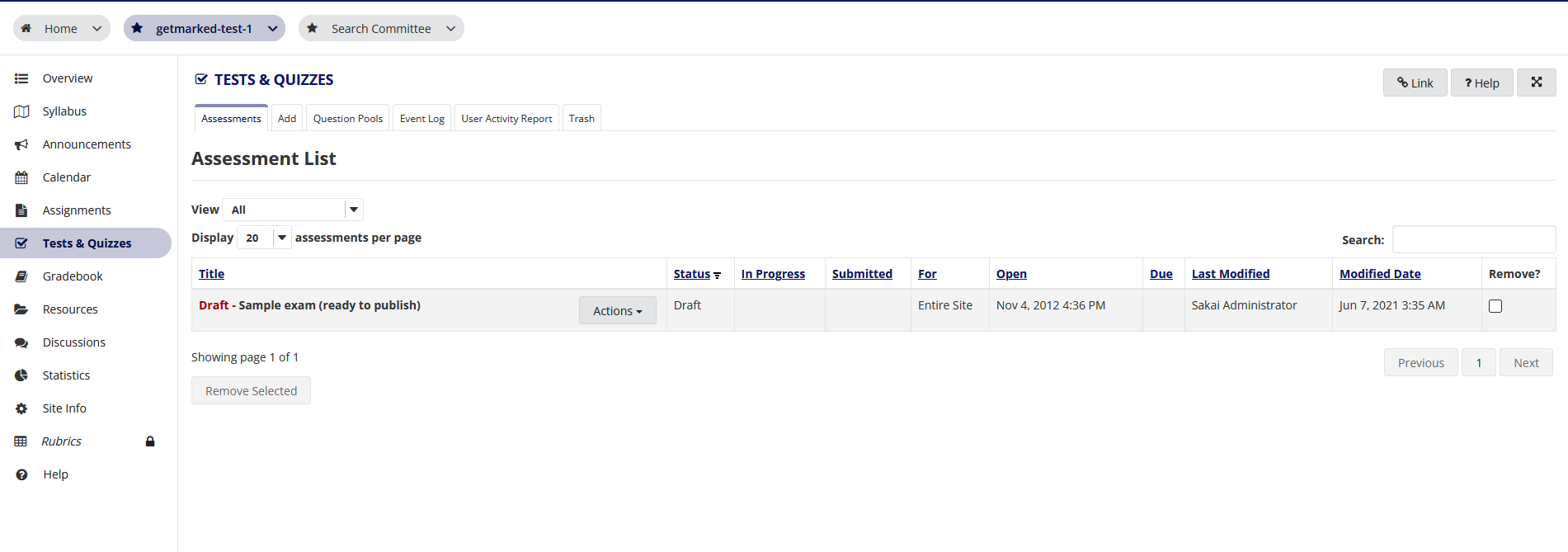The width and height of the screenshot is (1568, 552).
Task: Sort by the For column header
Action: [x=927, y=274]
